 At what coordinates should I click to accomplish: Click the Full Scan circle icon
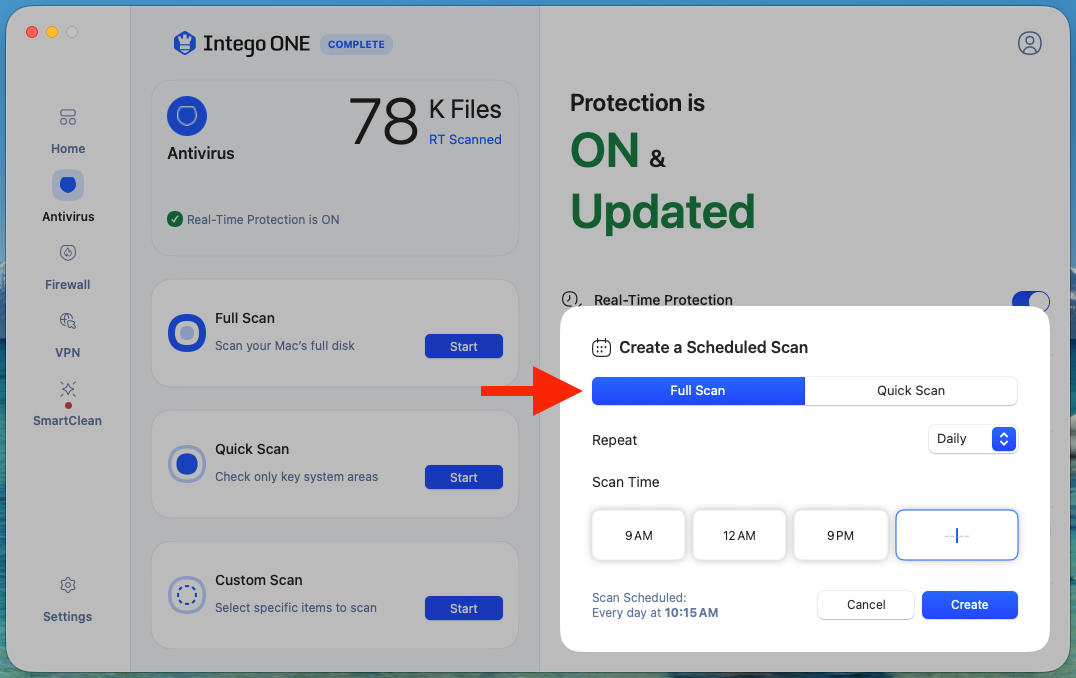pos(187,333)
